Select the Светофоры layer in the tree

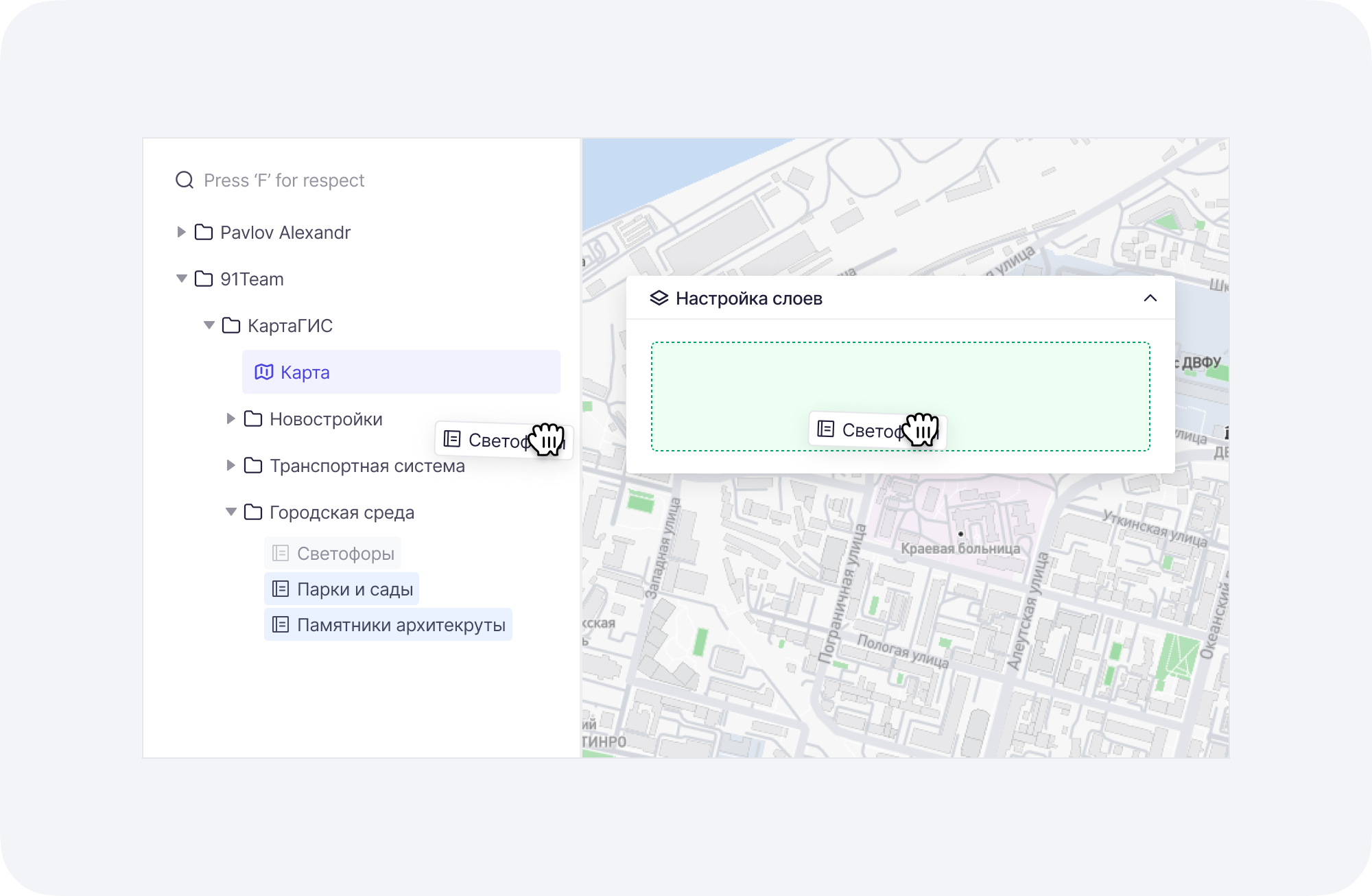[x=346, y=552]
